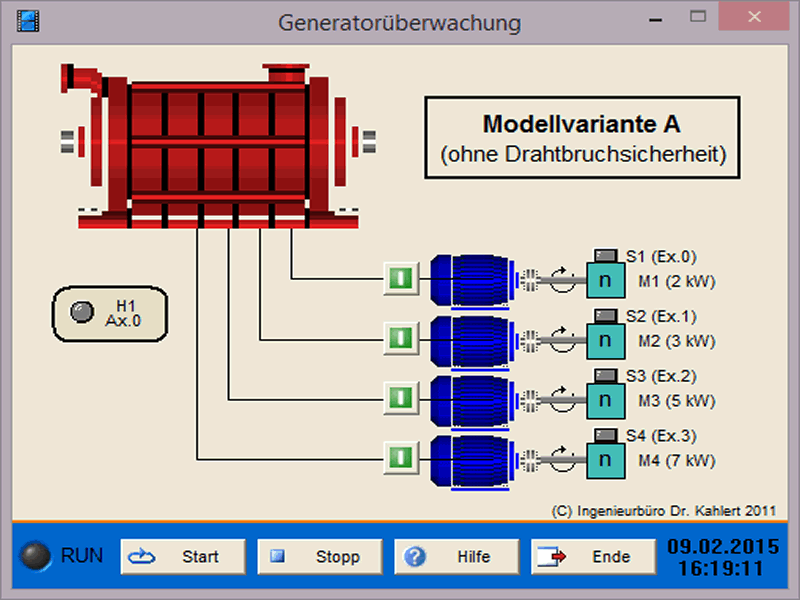Click the S1 speed sensor block
This screenshot has width=800, height=600.
[604, 280]
